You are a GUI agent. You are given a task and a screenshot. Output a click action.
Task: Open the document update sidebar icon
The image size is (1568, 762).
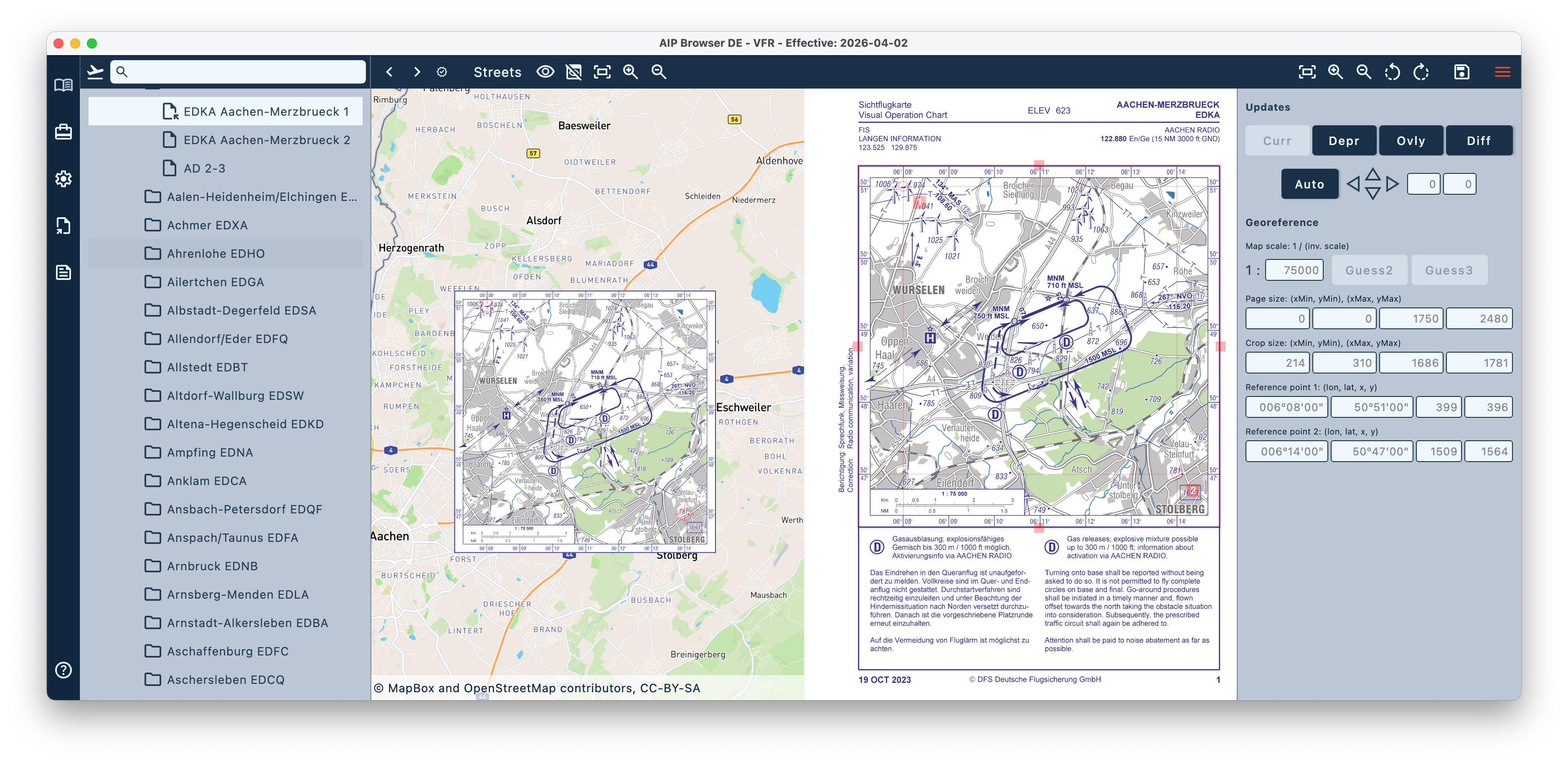(63, 226)
